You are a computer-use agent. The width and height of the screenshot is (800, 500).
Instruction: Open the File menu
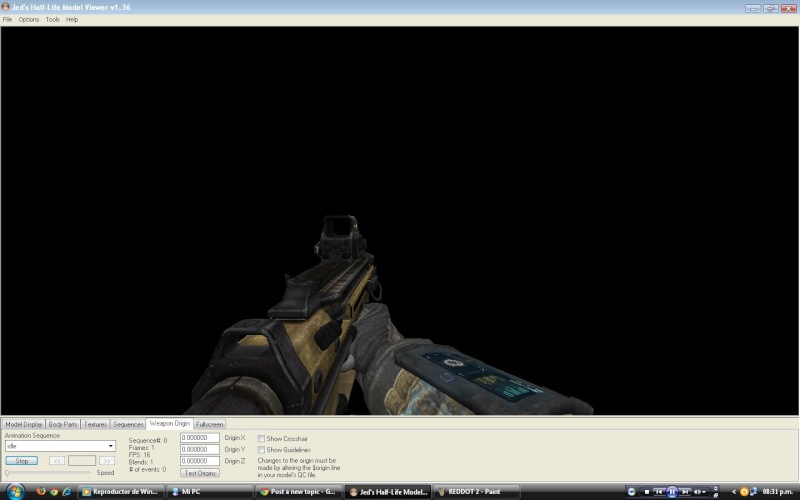7,19
